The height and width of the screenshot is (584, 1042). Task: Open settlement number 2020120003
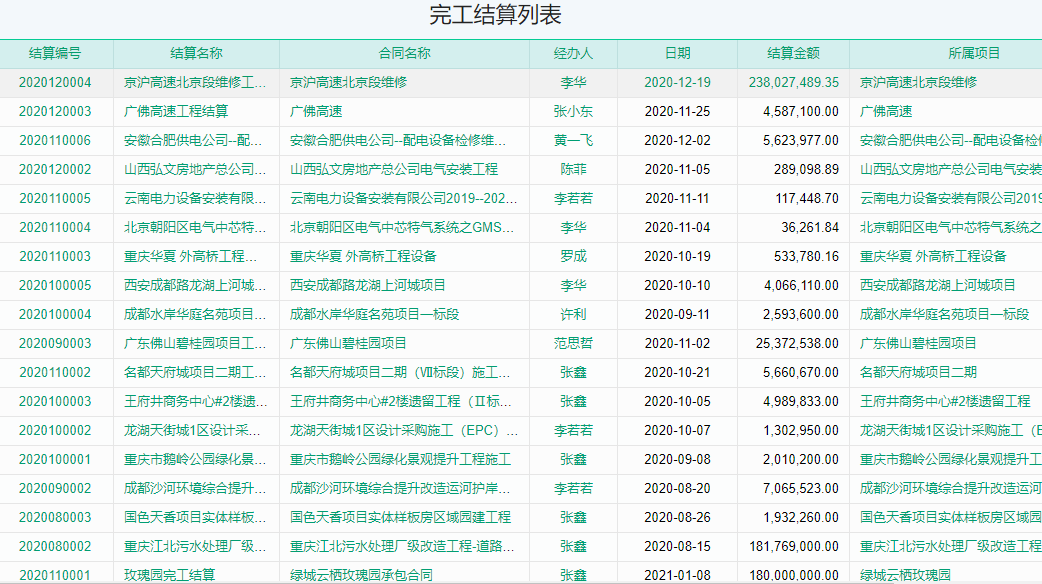55,112
